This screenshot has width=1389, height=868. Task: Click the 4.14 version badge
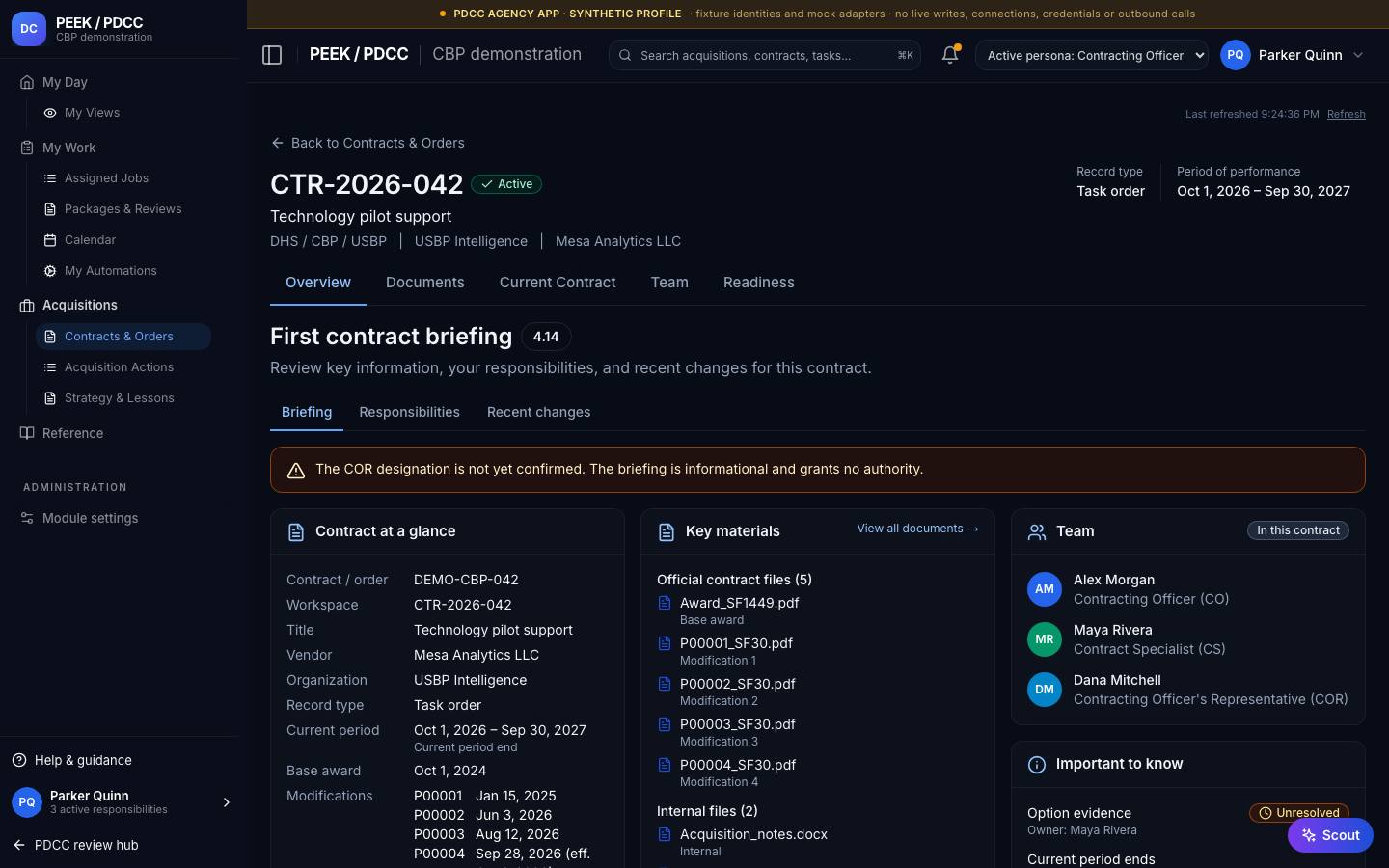click(x=546, y=337)
